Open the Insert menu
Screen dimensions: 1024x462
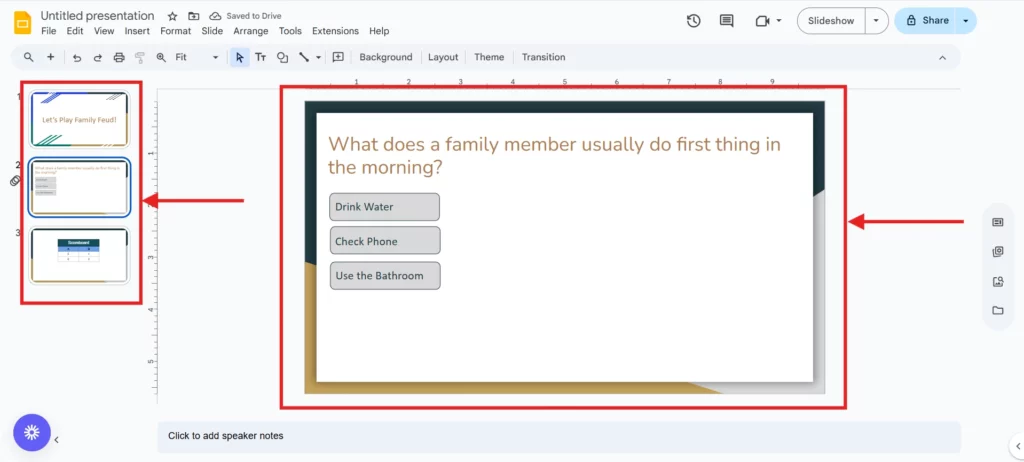[x=137, y=31]
